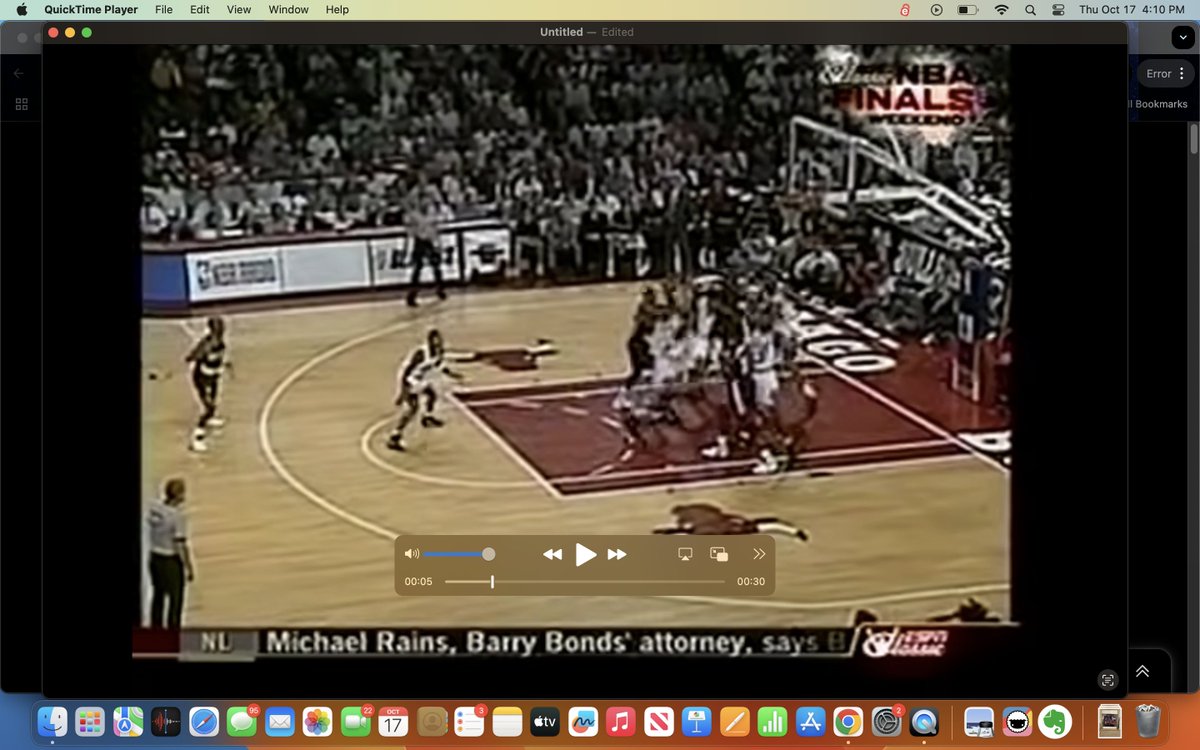Open Music from the Dock
The height and width of the screenshot is (750, 1200).
(621, 720)
